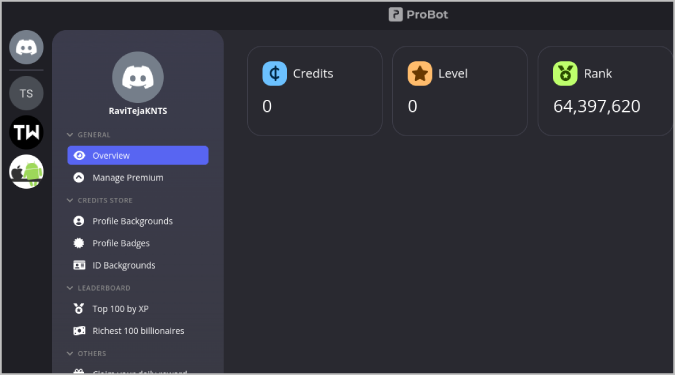The height and width of the screenshot is (375, 675).
Task: Click the Credits card label
Action: point(313,74)
